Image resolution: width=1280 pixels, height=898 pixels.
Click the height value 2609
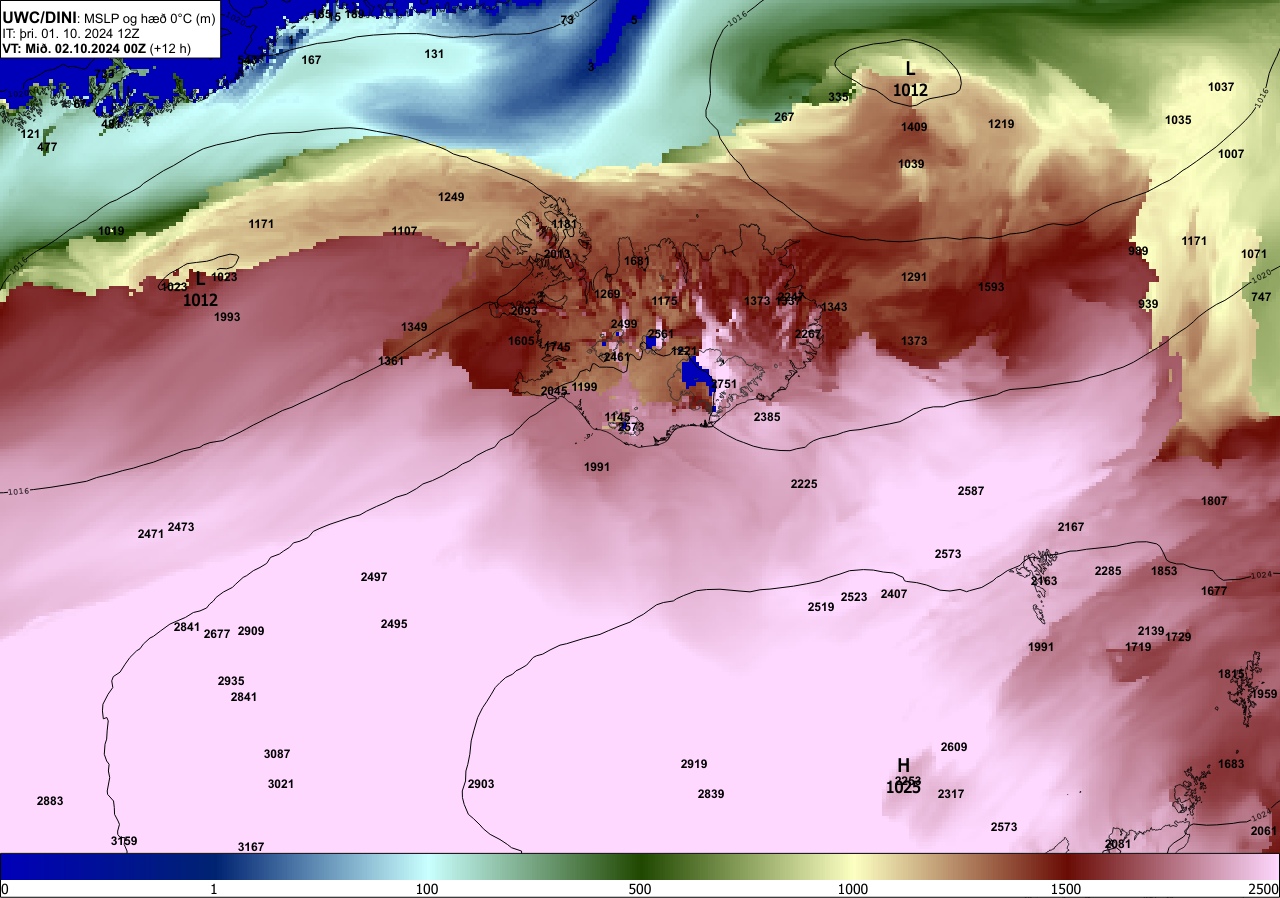point(954,747)
